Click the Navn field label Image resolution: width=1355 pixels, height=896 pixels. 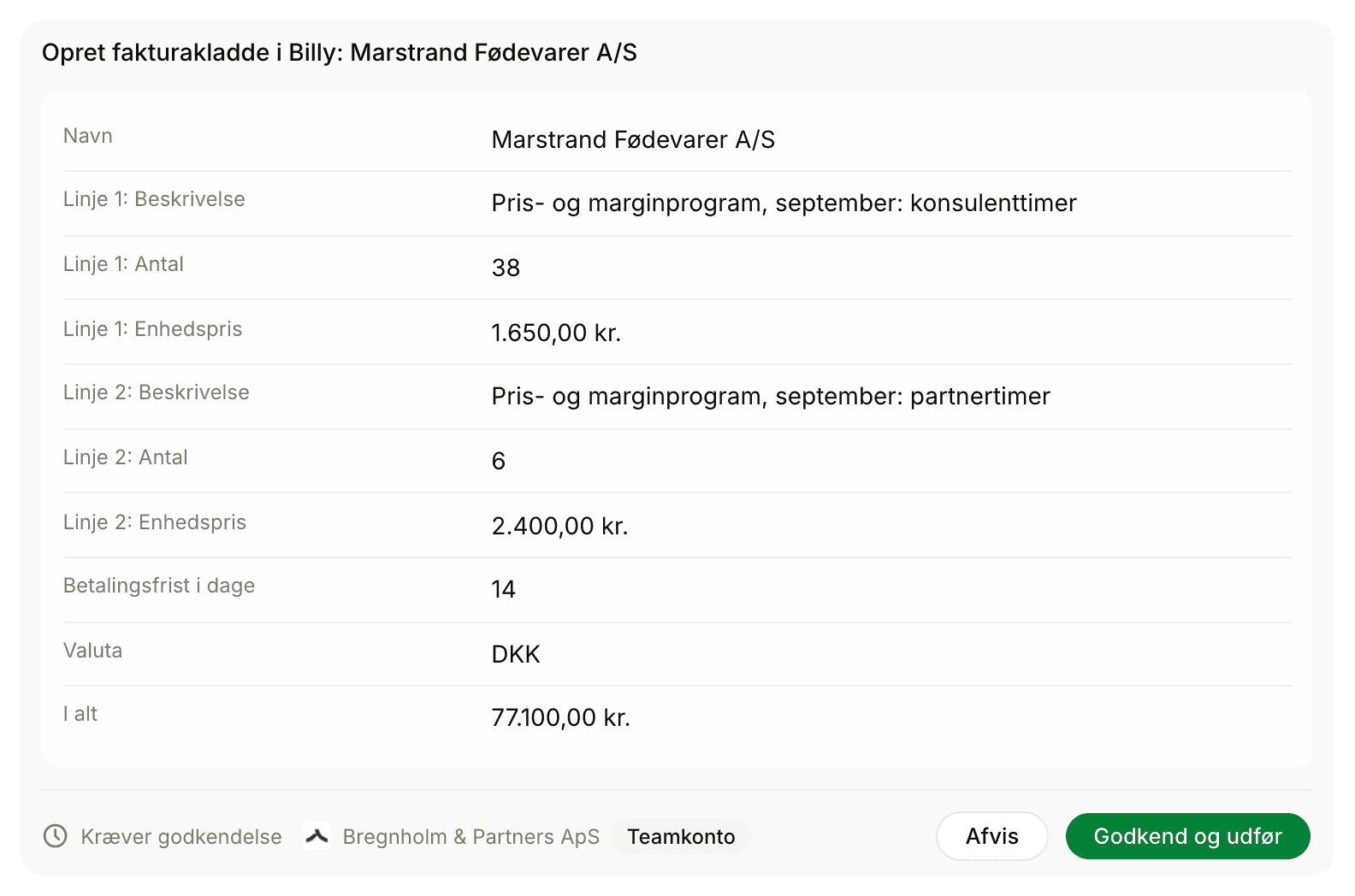pyautogui.click(x=88, y=136)
